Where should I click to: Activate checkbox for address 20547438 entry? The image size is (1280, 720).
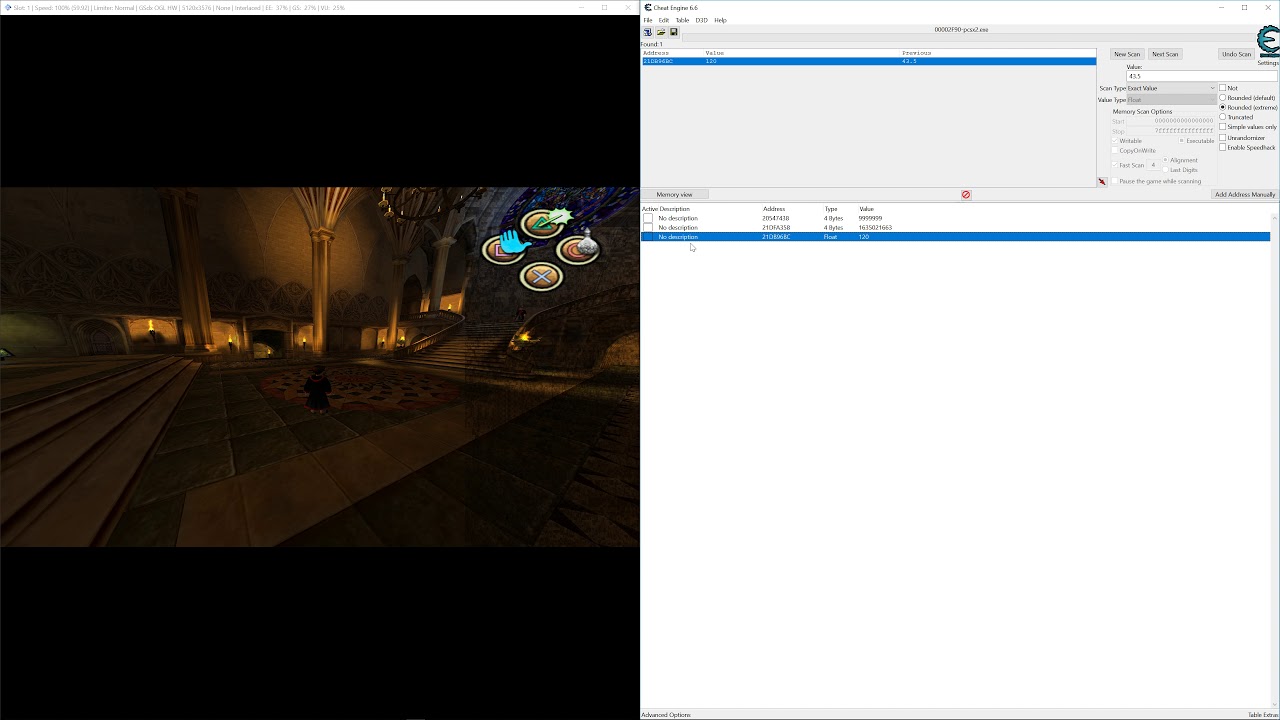click(x=648, y=218)
